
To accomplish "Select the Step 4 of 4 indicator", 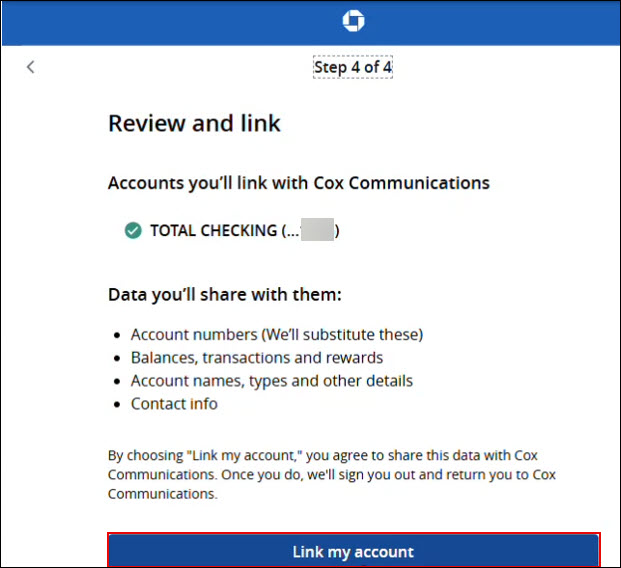I will tap(353, 67).
